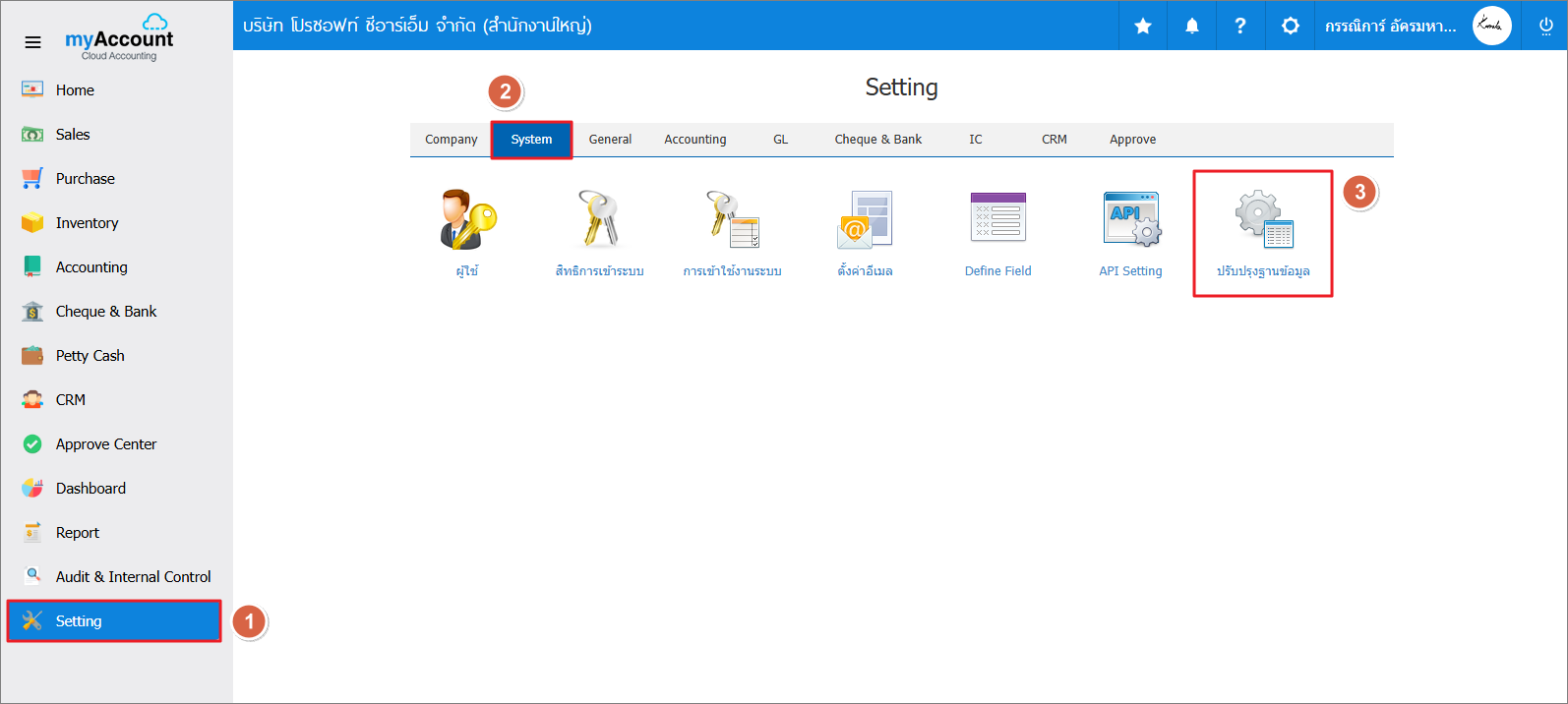
Task: Open the User (ผู้ใช้) key icon
Action: (467, 219)
